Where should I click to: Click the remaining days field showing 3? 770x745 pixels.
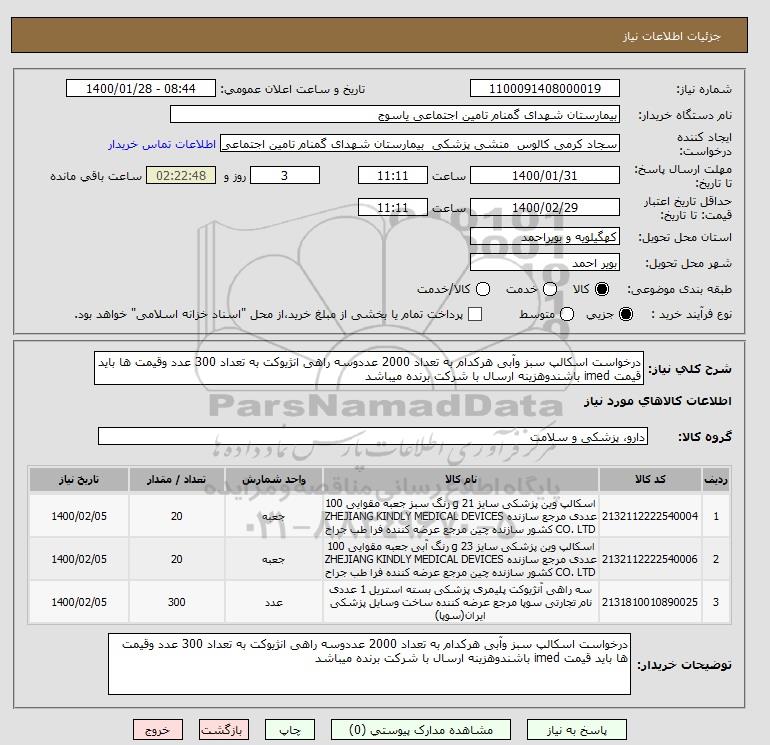pyautogui.click(x=285, y=175)
